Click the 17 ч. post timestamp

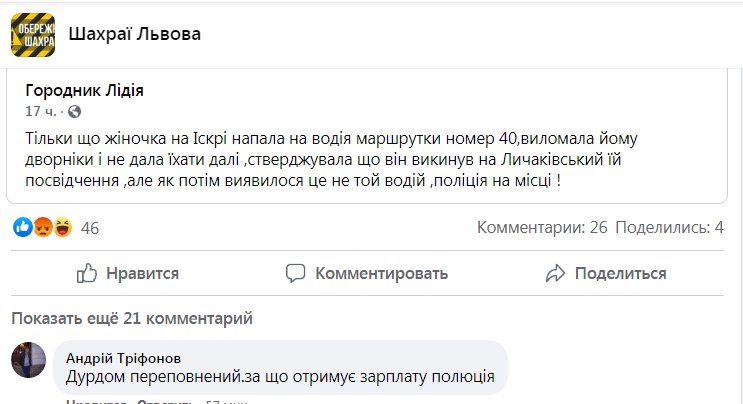pyautogui.click(x=42, y=111)
